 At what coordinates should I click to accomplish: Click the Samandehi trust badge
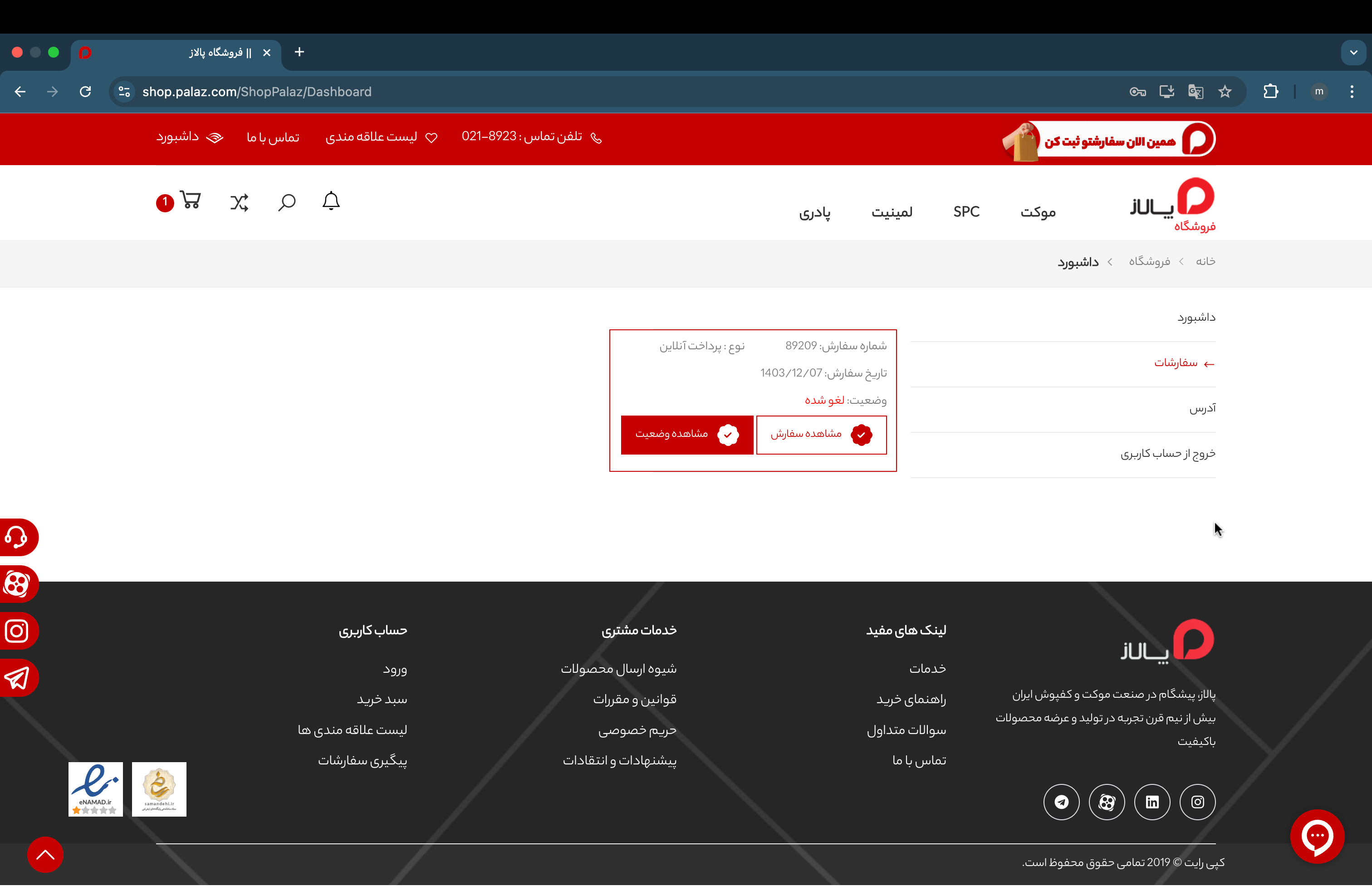[x=159, y=789]
